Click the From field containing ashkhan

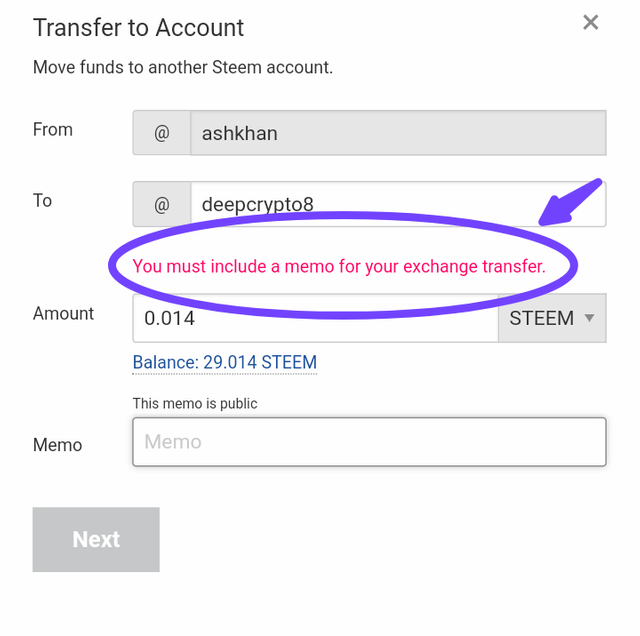pyautogui.click(x=397, y=133)
